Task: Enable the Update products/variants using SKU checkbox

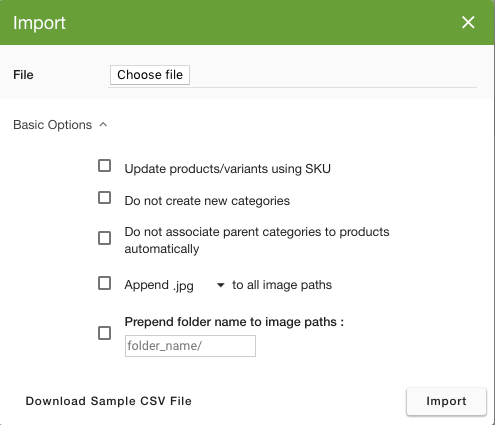Action: coord(105,166)
